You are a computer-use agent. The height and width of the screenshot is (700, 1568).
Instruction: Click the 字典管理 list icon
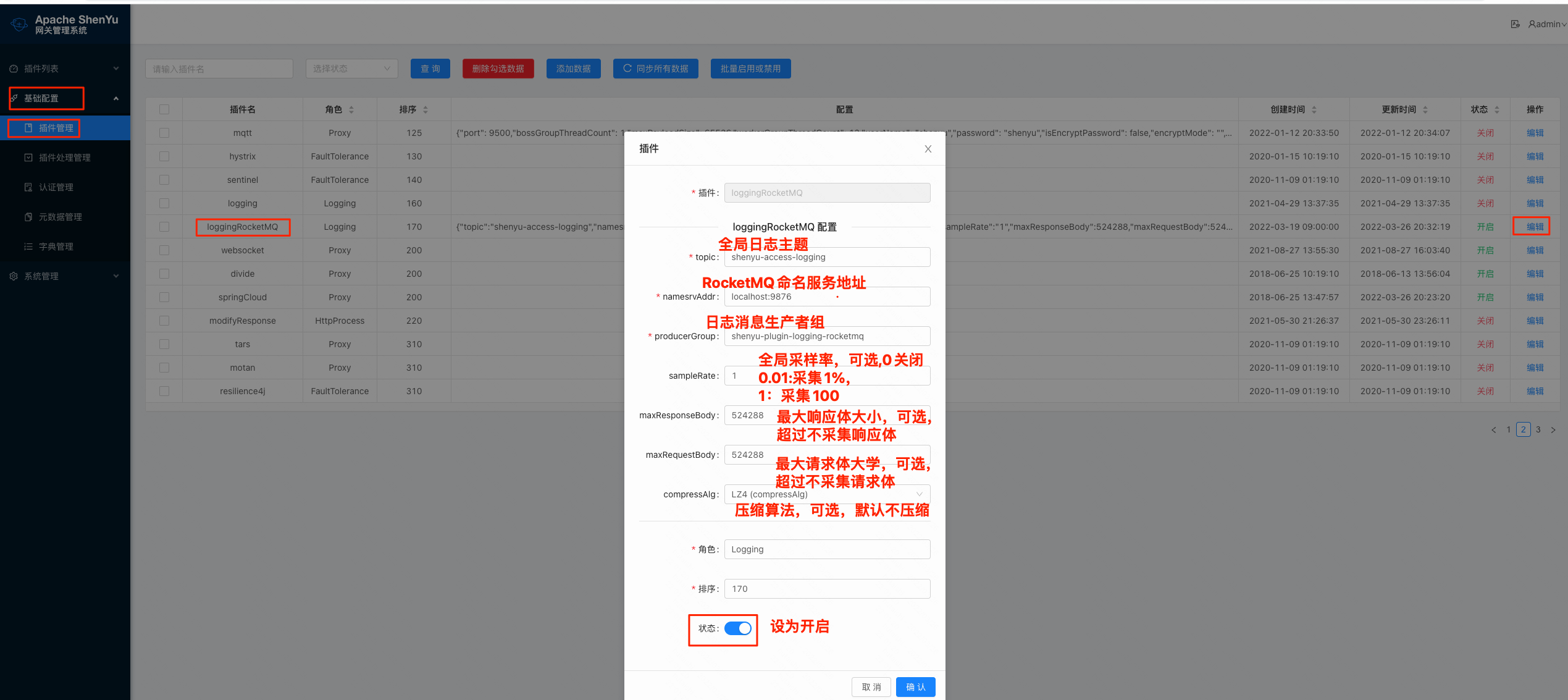coord(28,247)
